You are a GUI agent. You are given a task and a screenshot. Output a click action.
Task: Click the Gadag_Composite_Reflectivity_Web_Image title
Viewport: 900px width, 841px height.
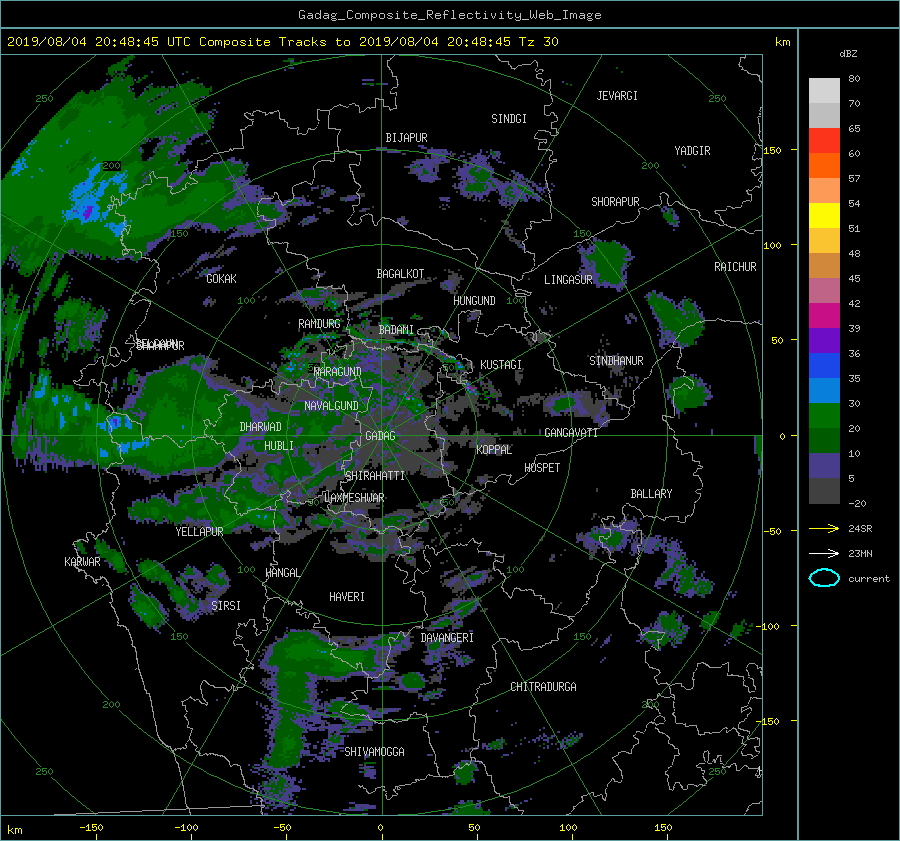449,15
